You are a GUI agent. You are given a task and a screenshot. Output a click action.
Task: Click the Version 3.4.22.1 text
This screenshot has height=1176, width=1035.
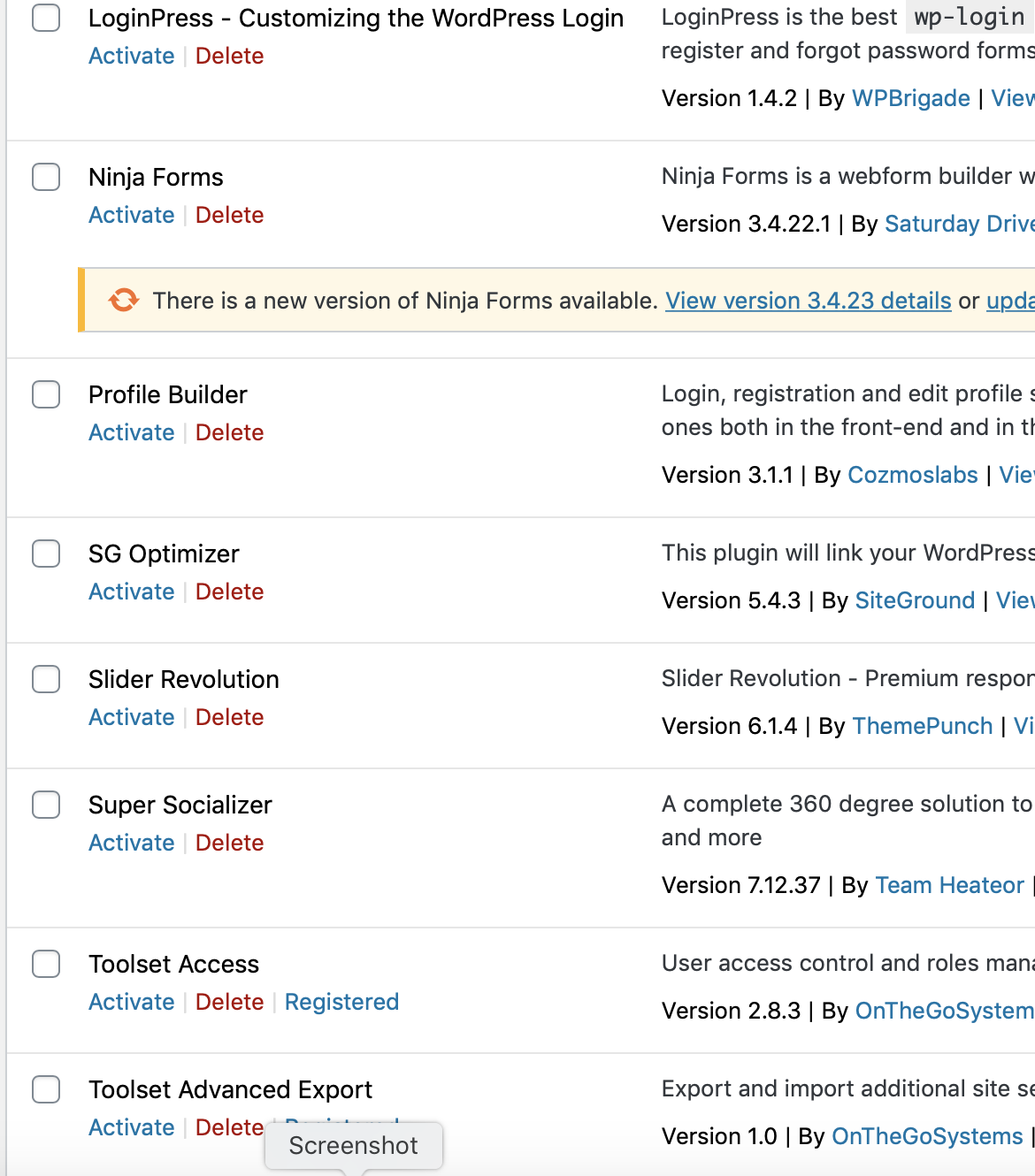746,224
